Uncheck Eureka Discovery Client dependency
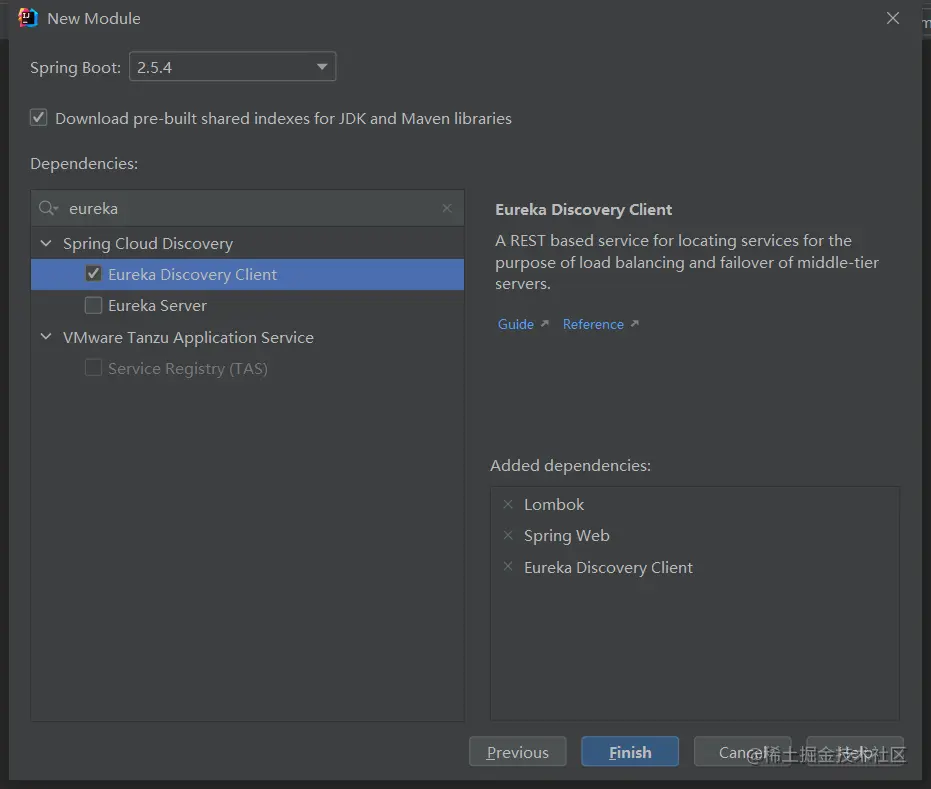Viewport: 931px width, 789px height. tap(94, 274)
